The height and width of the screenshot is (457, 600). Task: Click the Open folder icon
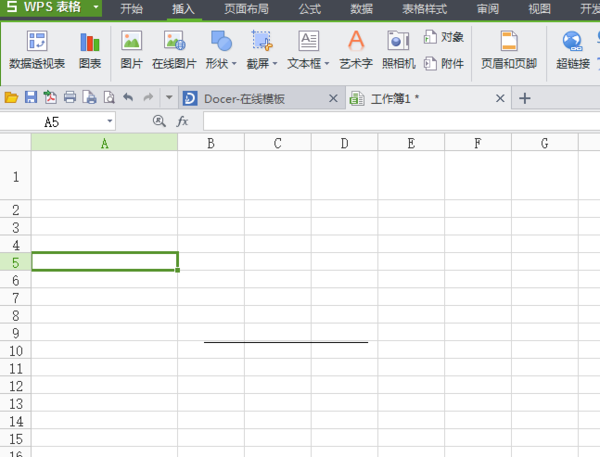point(11,98)
